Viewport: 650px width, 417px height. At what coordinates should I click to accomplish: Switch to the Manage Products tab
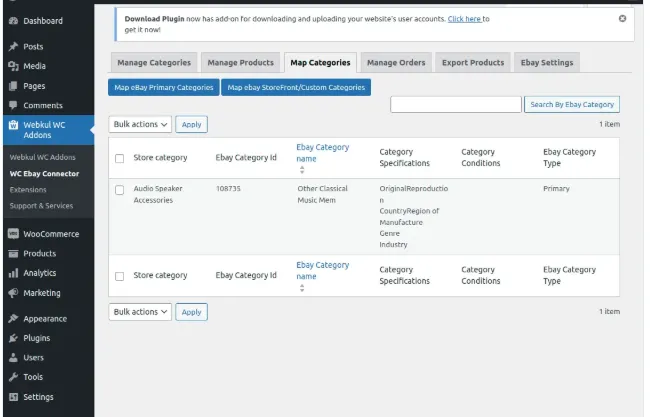[240, 63]
